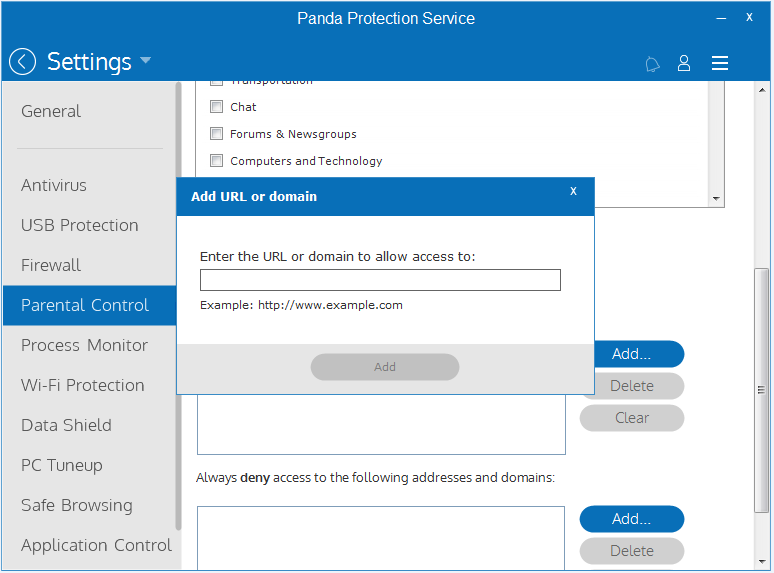Open the Safe Browsing section
Viewport: 774px width, 573px height.
coord(77,505)
